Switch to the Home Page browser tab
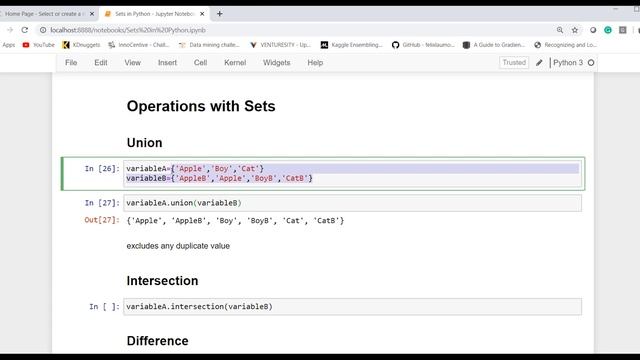640x360 pixels. pyautogui.click(x=44, y=14)
